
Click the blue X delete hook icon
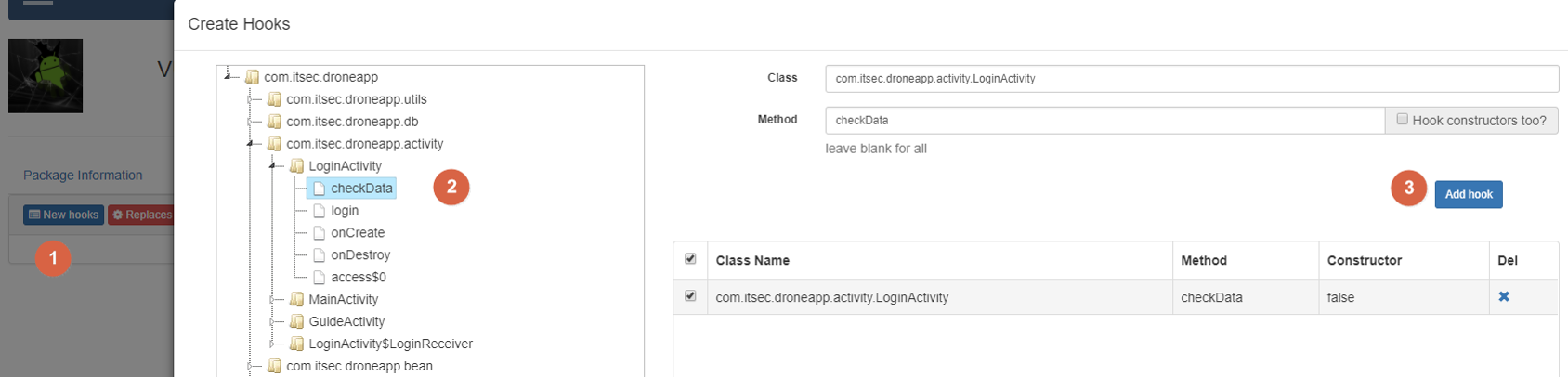point(1504,297)
